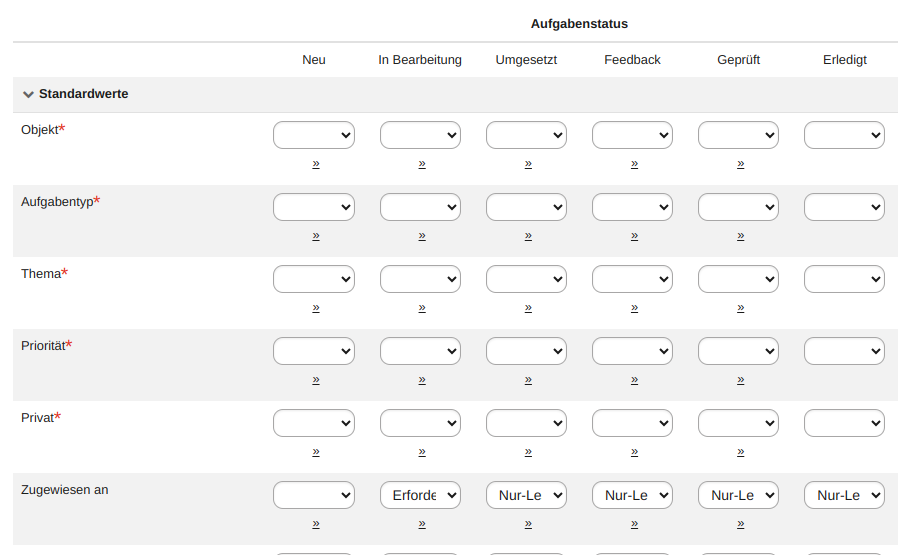This screenshot has width=911, height=555.
Task: Click copy arrow under Privat Neu dropdown
Action: coord(316,451)
